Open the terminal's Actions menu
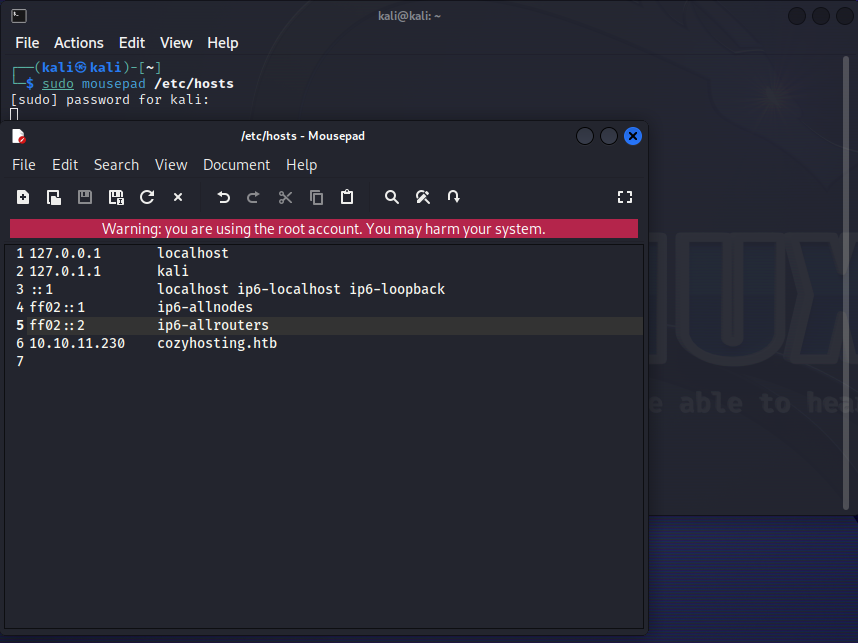 pyautogui.click(x=79, y=43)
